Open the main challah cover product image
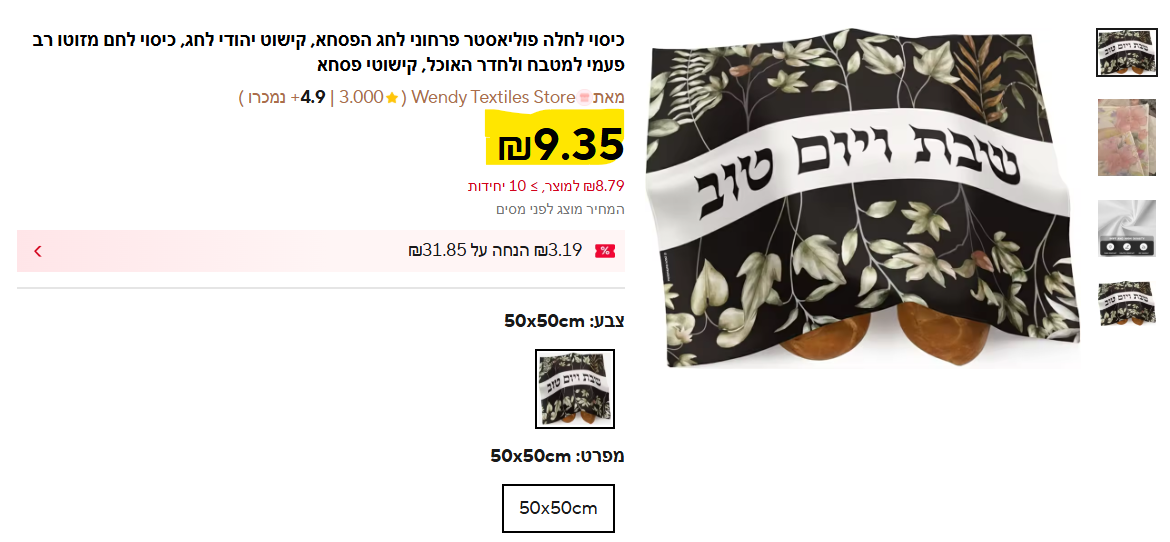The image size is (1170, 542). tap(863, 199)
